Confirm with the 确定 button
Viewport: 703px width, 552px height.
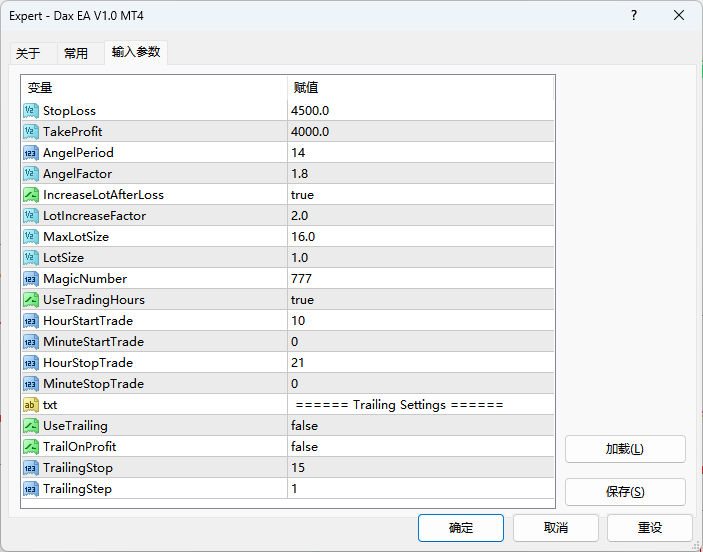coord(461,528)
